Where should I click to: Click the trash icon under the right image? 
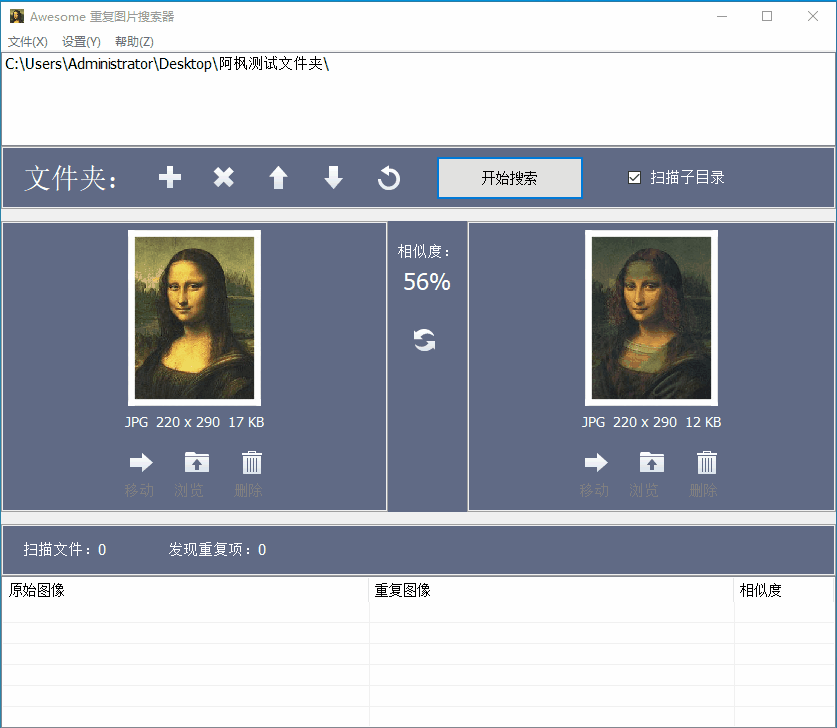tap(707, 462)
